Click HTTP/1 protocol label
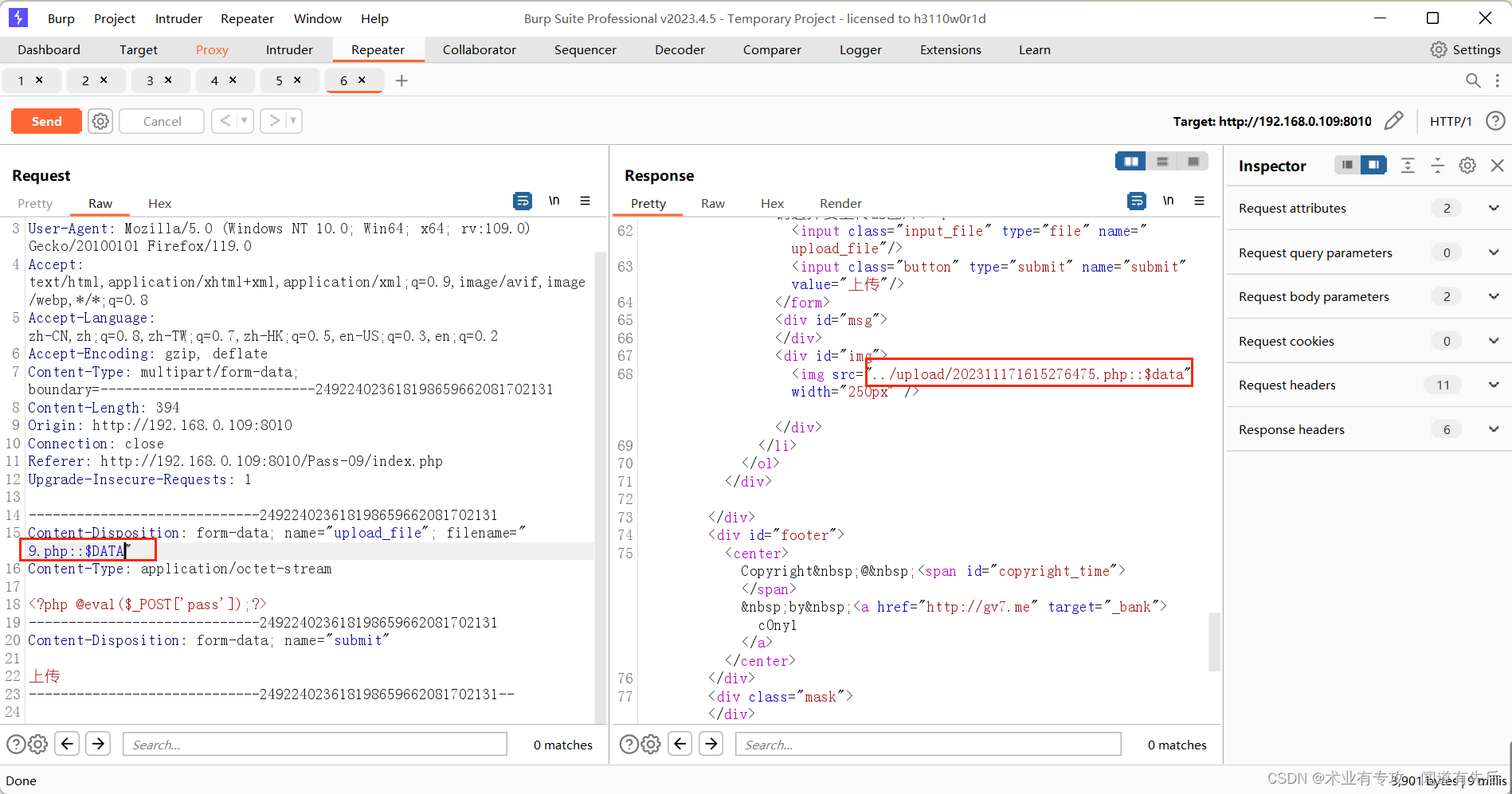Viewport: 1512px width, 794px height. coord(1451,121)
